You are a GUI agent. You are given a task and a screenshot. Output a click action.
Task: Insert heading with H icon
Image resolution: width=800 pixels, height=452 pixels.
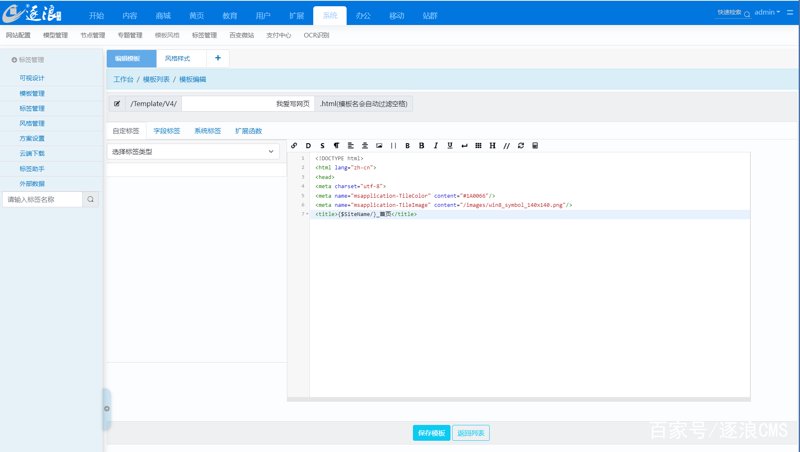(492, 145)
